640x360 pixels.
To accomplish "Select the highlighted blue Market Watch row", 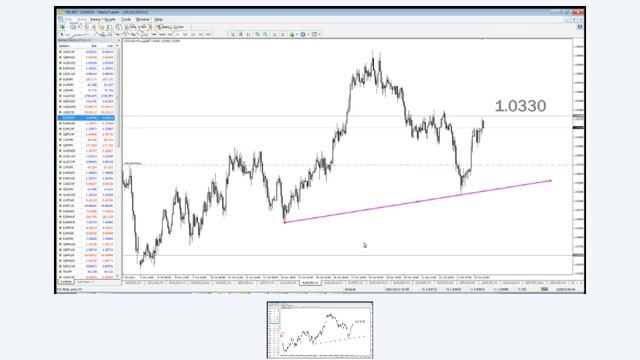I will (87, 118).
